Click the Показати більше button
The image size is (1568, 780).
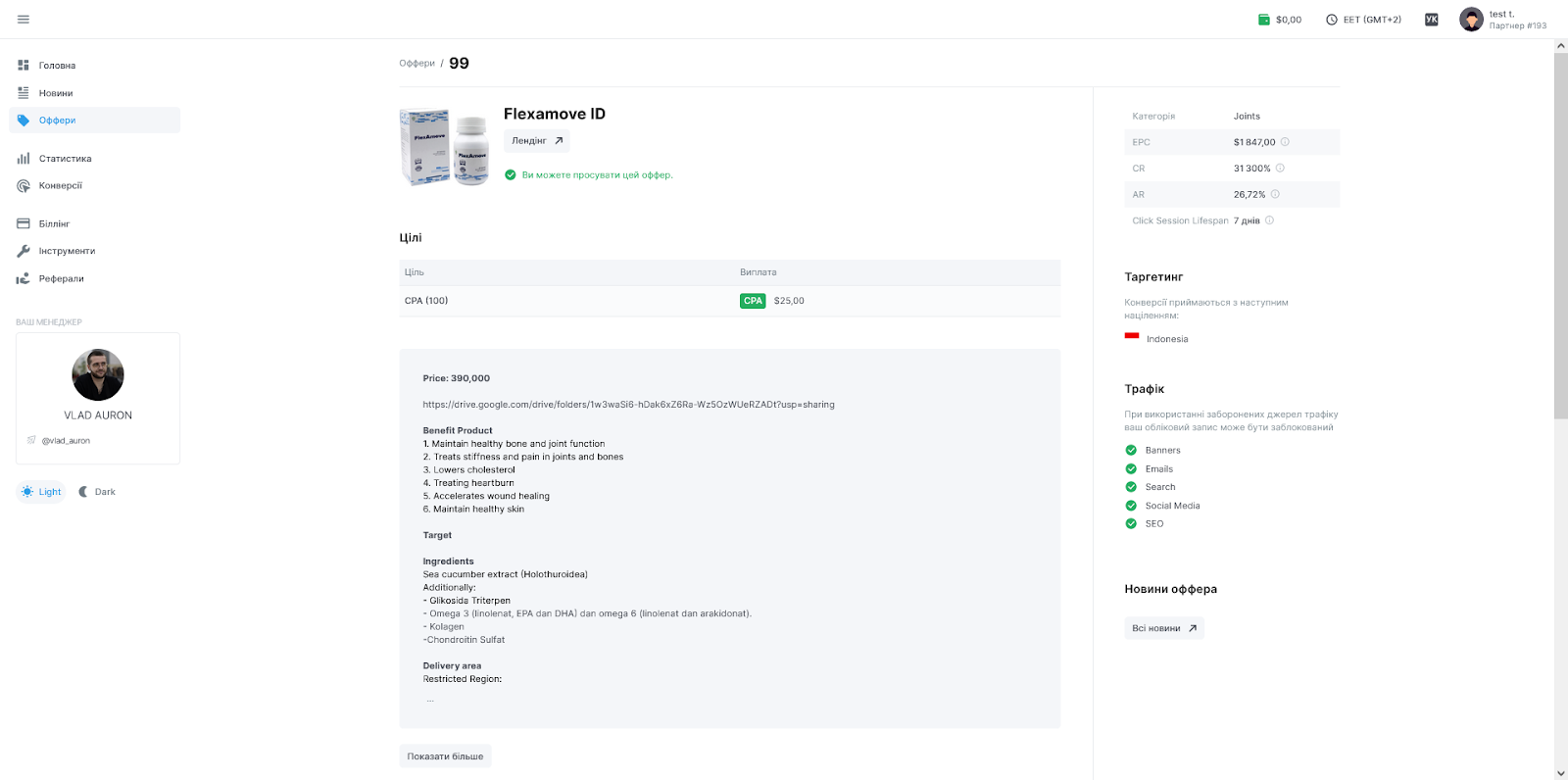tap(445, 756)
